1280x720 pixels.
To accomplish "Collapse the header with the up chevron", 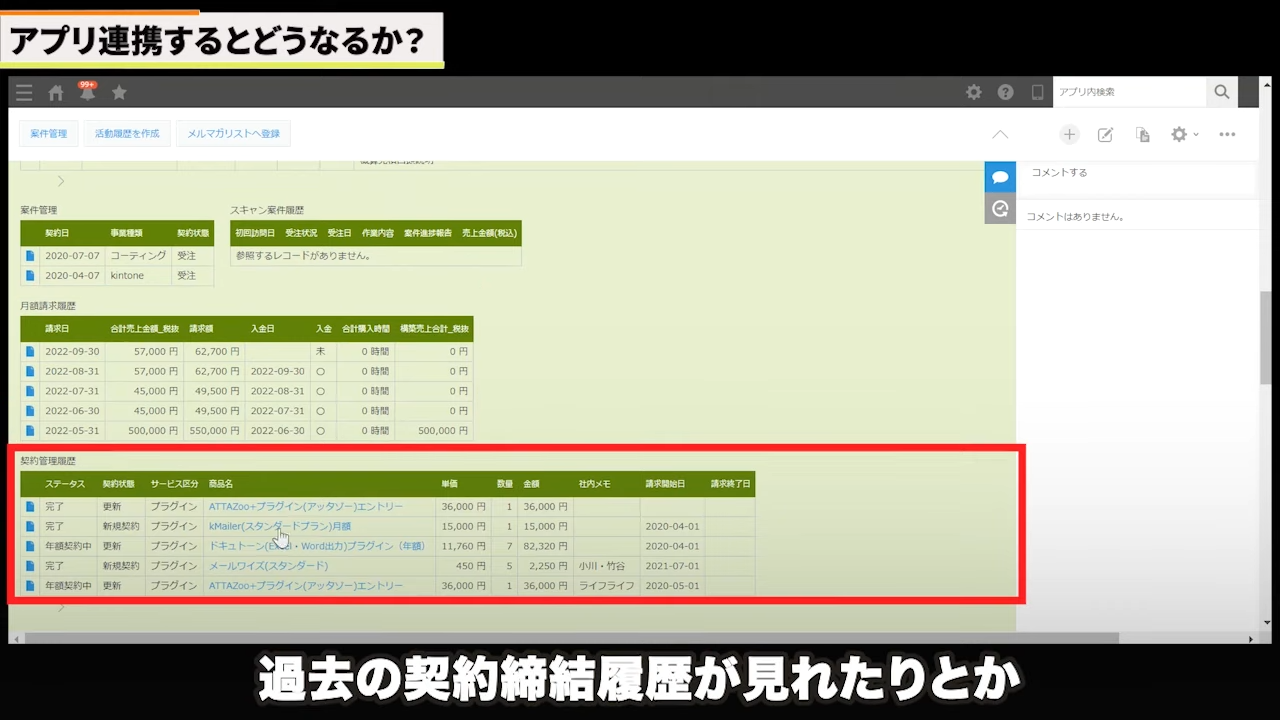I will pyautogui.click(x=1000, y=134).
